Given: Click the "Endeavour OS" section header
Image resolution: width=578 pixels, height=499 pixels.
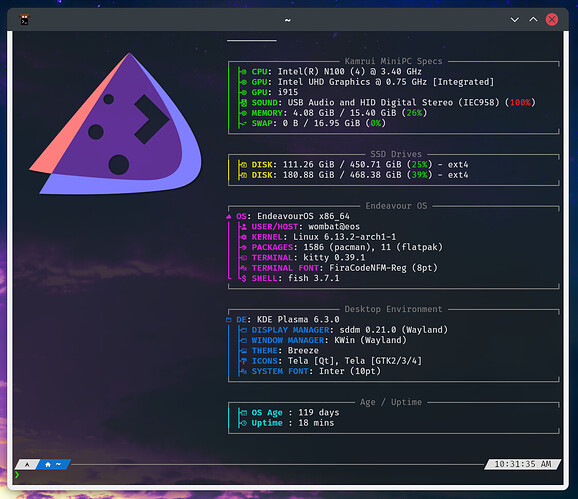Looking at the screenshot, I should (396, 206).
